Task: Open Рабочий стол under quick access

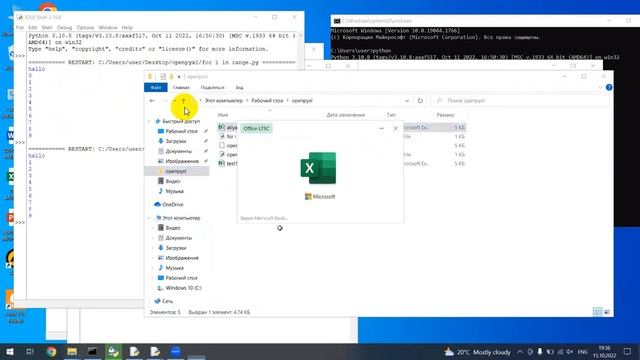Action: click(181, 131)
